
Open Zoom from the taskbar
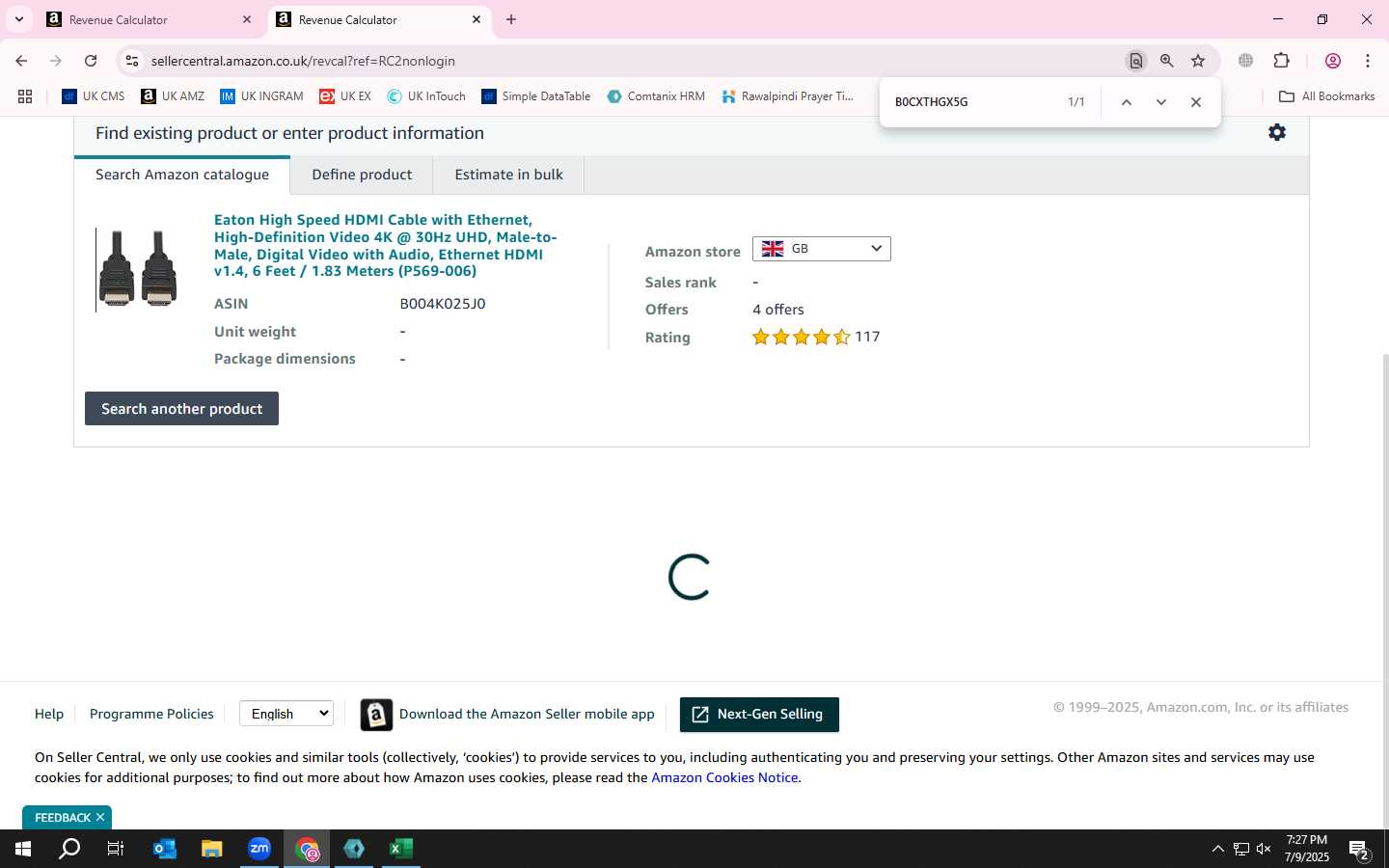pyautogui.click(x=259, y=849)
